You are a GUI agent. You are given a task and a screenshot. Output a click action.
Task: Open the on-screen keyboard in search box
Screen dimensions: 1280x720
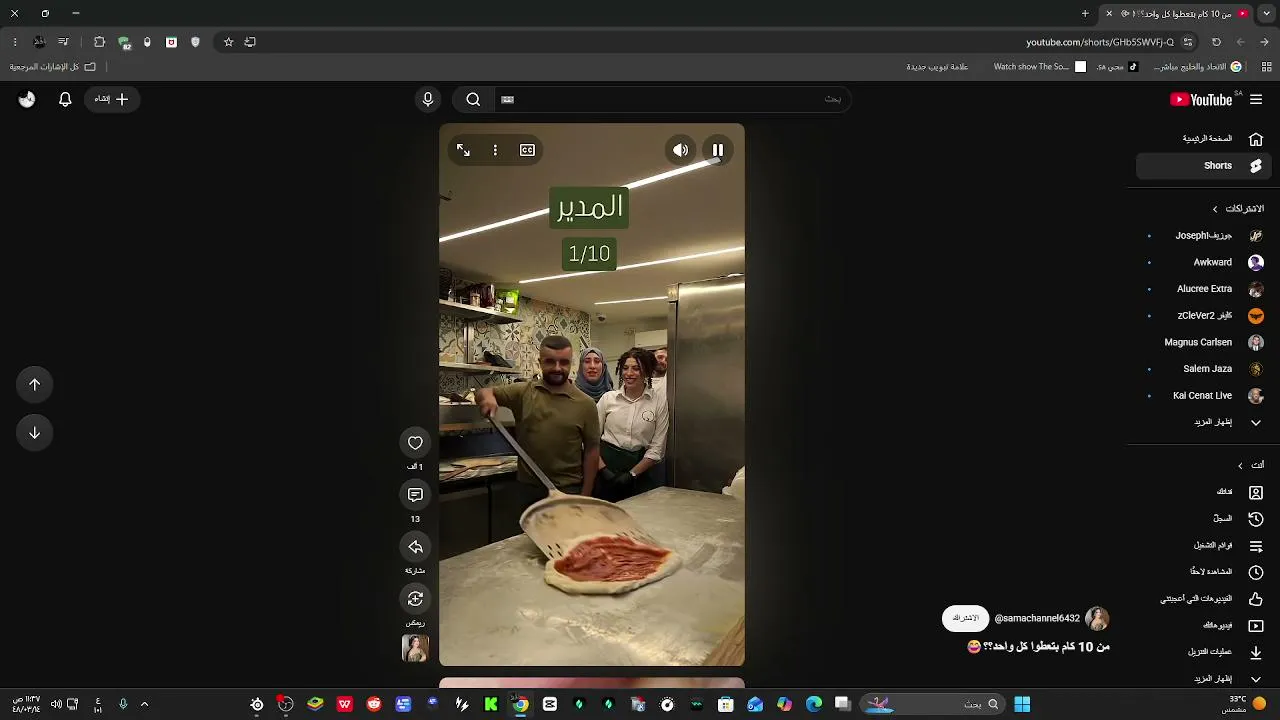[507, 99]
